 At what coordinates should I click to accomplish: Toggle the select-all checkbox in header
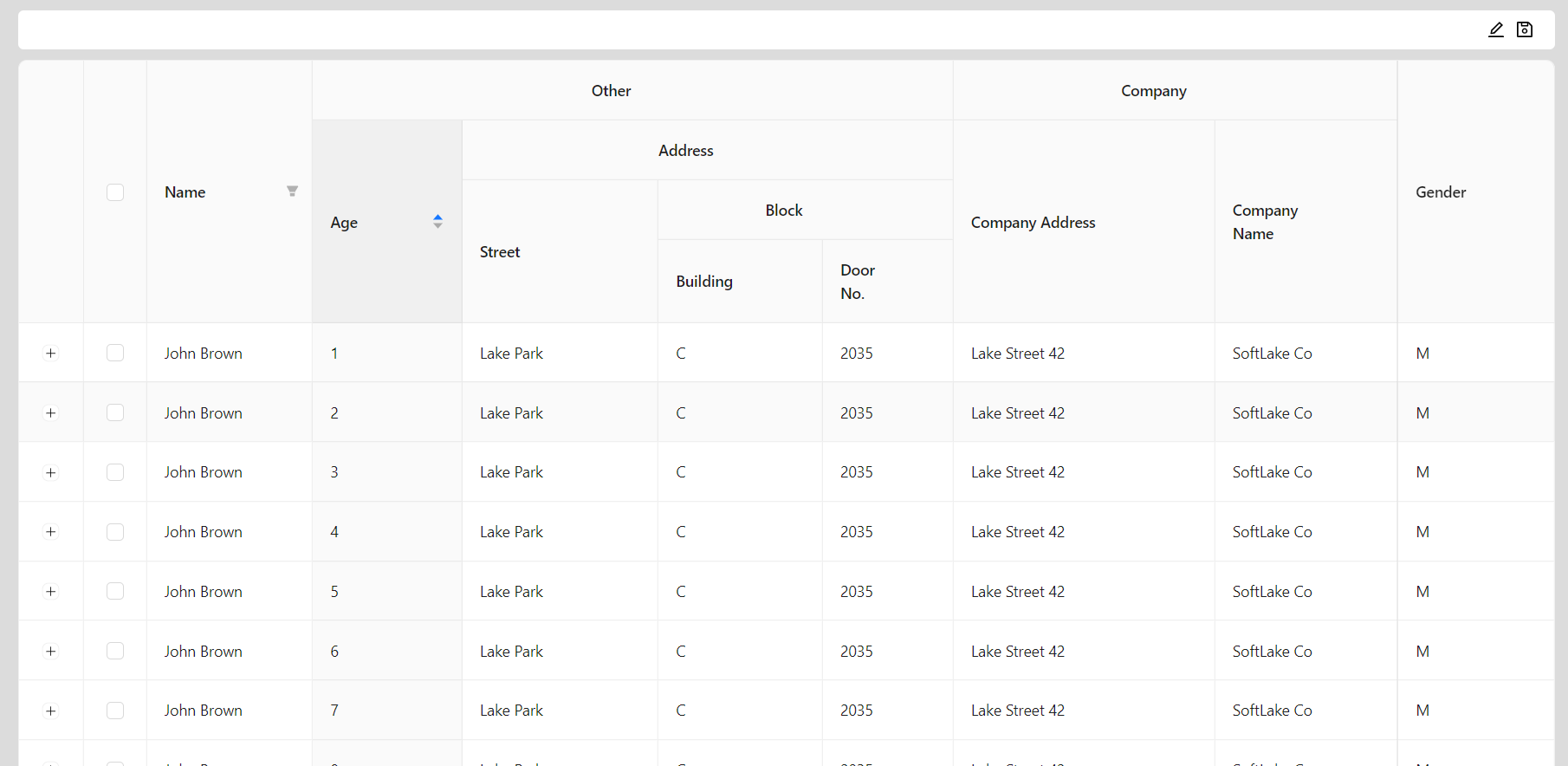click(x=115, y=192)
